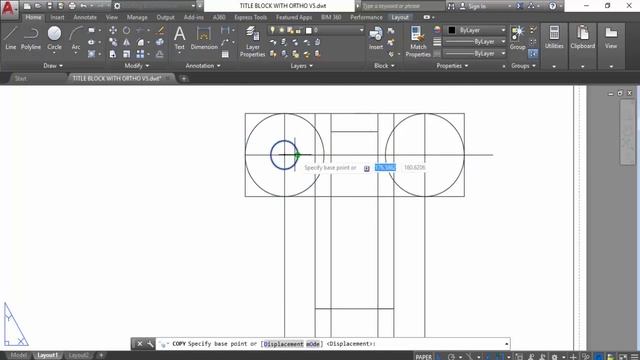
Task: Switch to the Start file tab
Action: tap(20, 78)
